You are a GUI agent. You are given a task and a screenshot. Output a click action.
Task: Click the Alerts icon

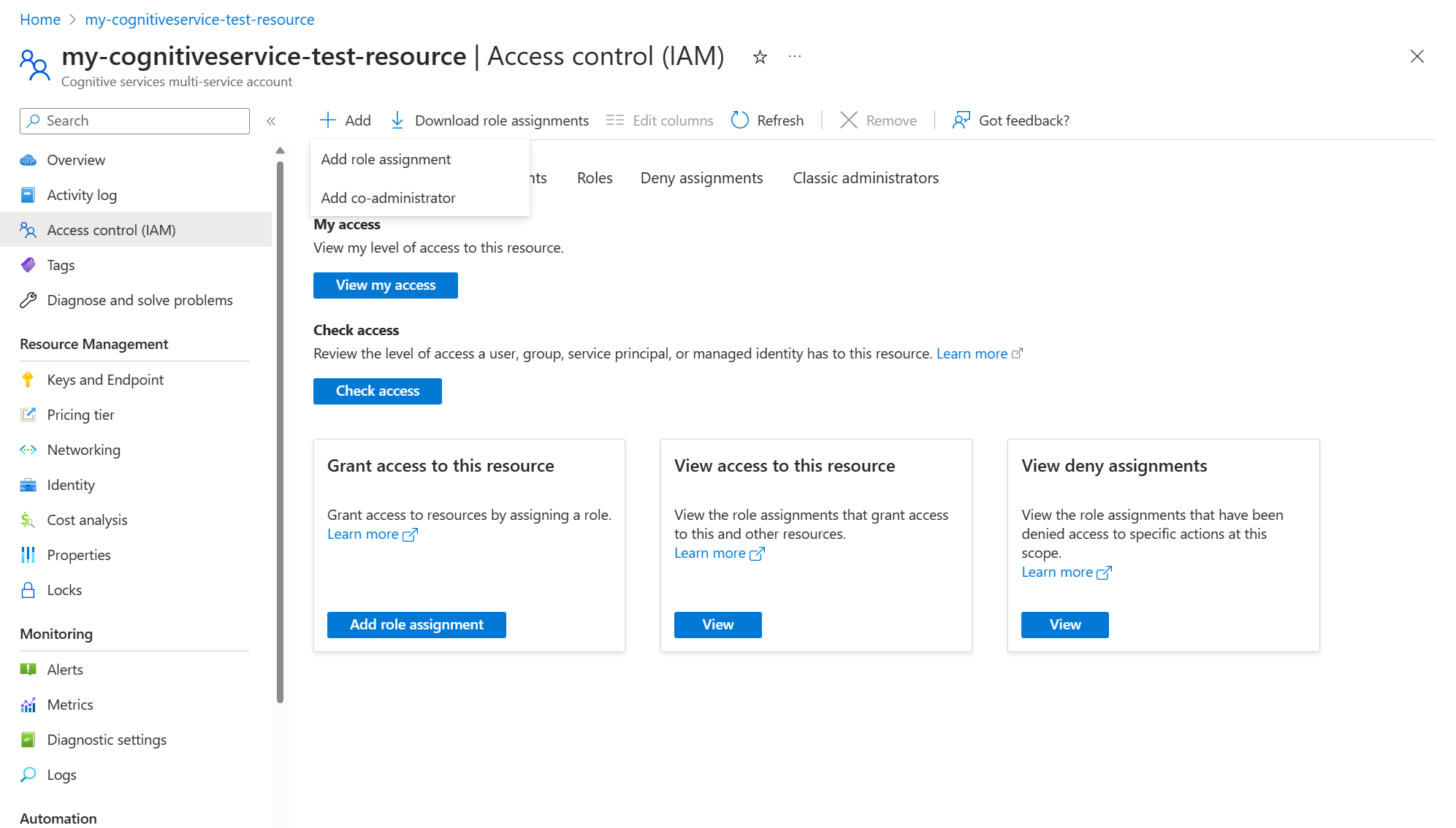[x=28, y=670]
